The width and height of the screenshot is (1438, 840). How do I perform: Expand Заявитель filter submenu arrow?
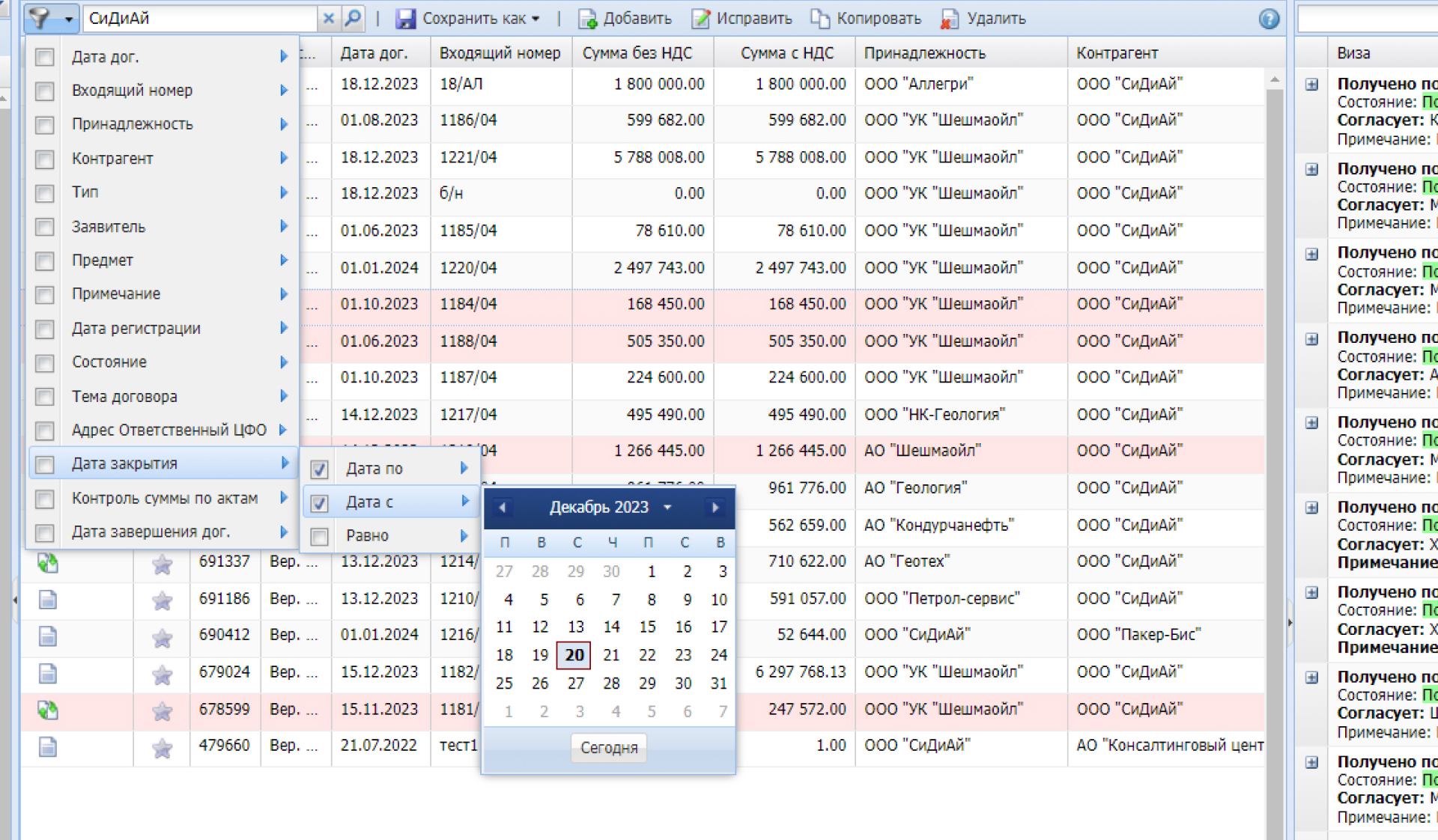click(283, 226)
